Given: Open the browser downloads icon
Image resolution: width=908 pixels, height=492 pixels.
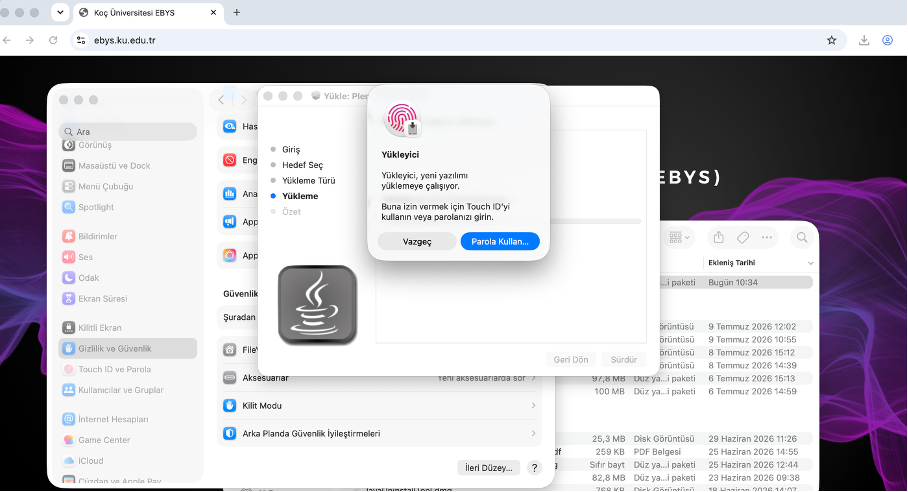Looking at the screenshot, I should coord(864,40).
